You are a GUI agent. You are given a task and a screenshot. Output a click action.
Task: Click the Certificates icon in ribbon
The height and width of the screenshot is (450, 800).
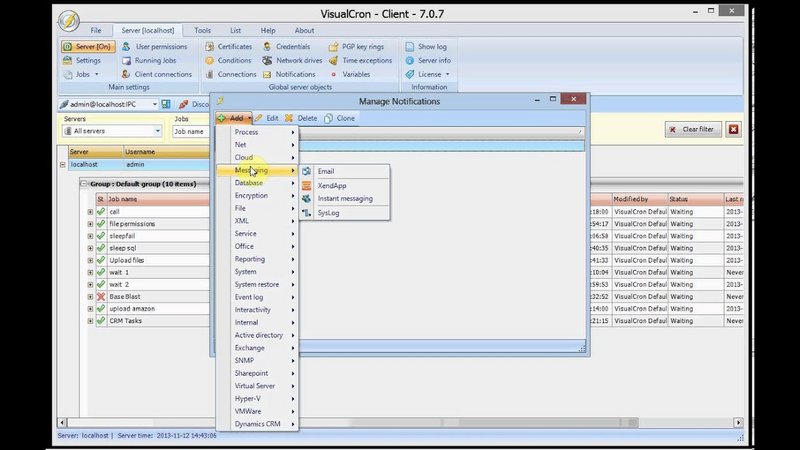[210, 46]
